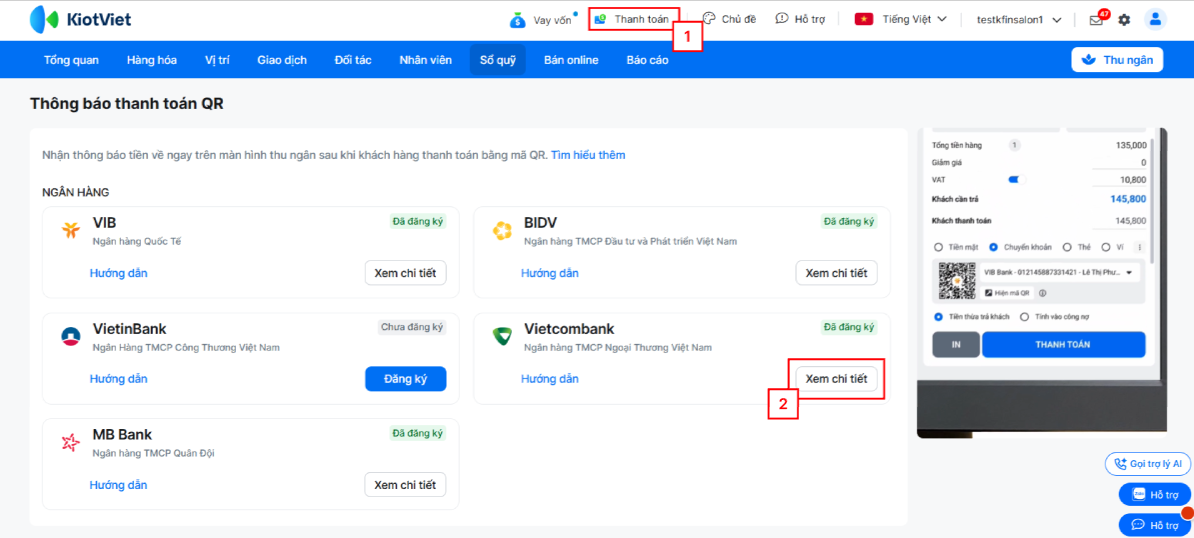Screen dimensions: 1194x538
Task: Click the QR code in cashier preview
Action: pyautogui.click(x=956, y=282)
